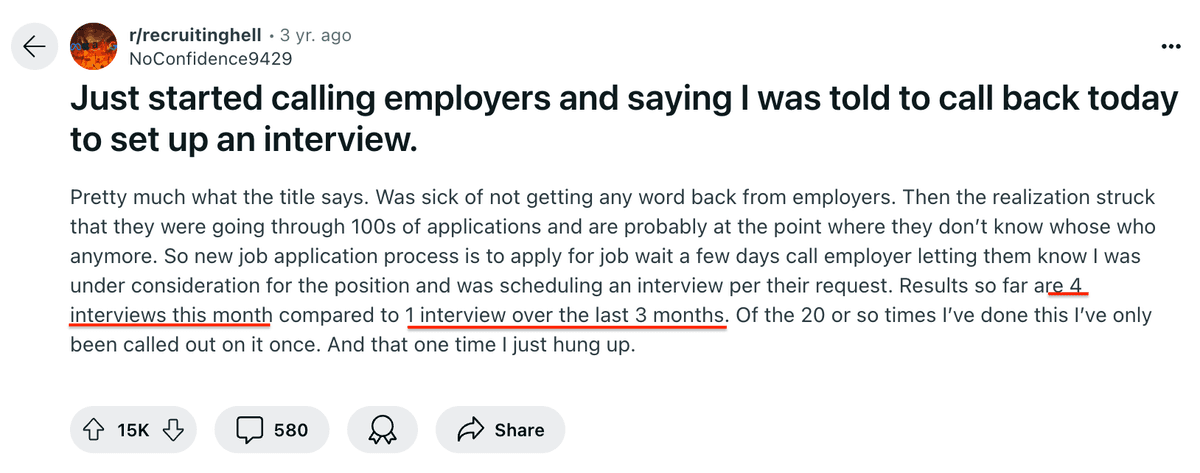Viewport: 1200px width, 473px height.
Task: Open the 580 comments count
Action: tap(290, 430)
